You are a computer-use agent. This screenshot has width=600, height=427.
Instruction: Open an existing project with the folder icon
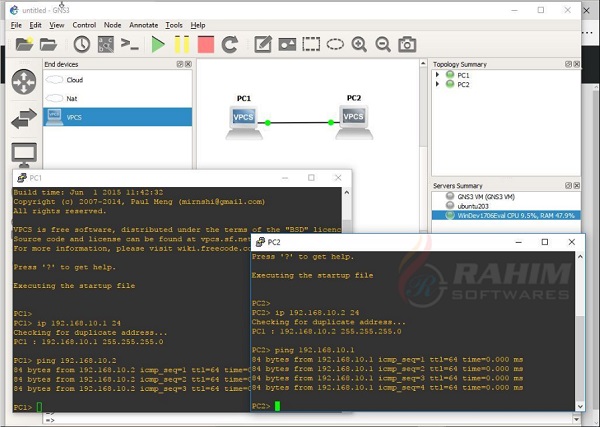tap(48, 44)
